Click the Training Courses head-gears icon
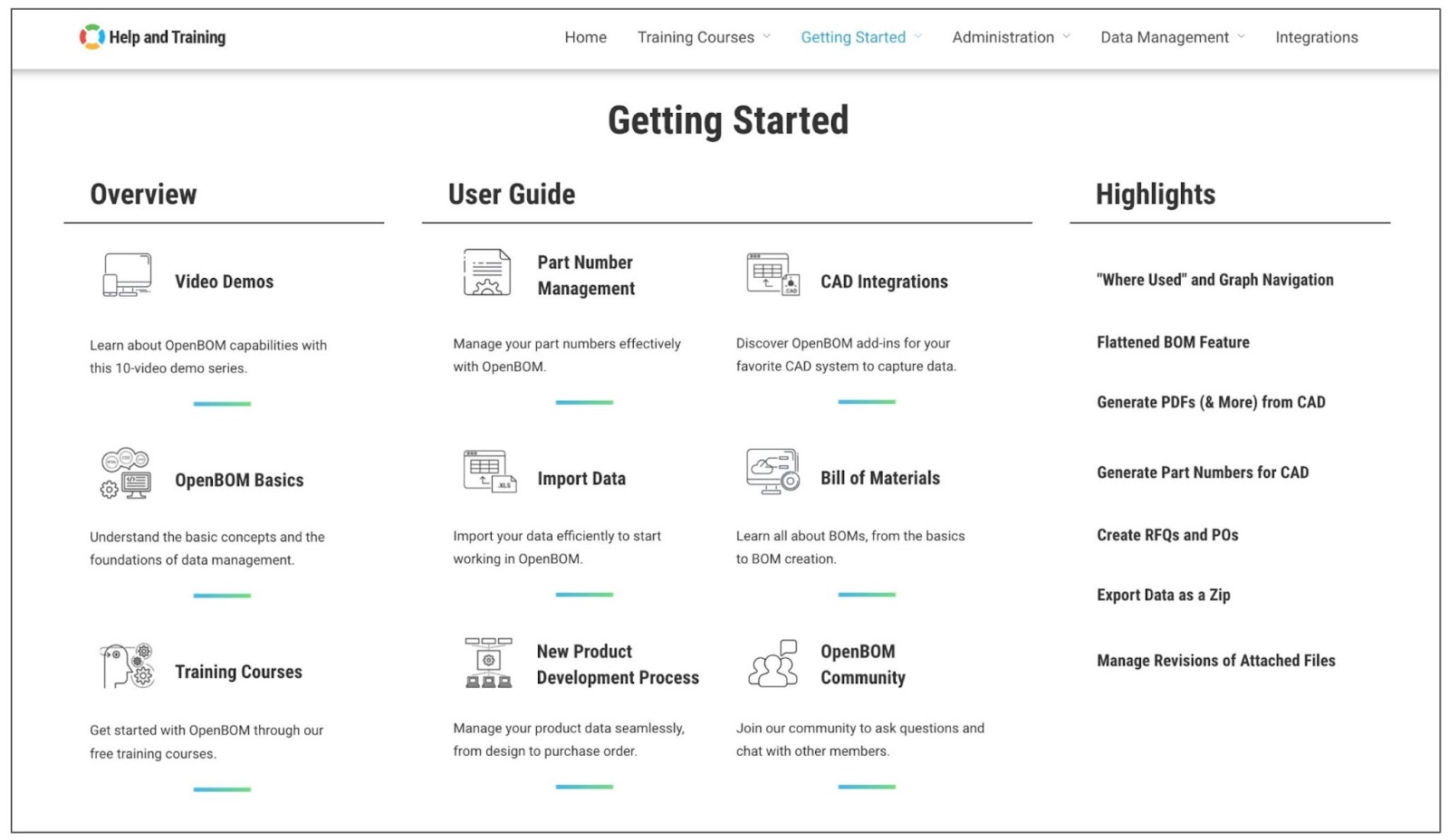Image resolution: width=1449 pixels, height=840 pixels. [x=127, y=666]
